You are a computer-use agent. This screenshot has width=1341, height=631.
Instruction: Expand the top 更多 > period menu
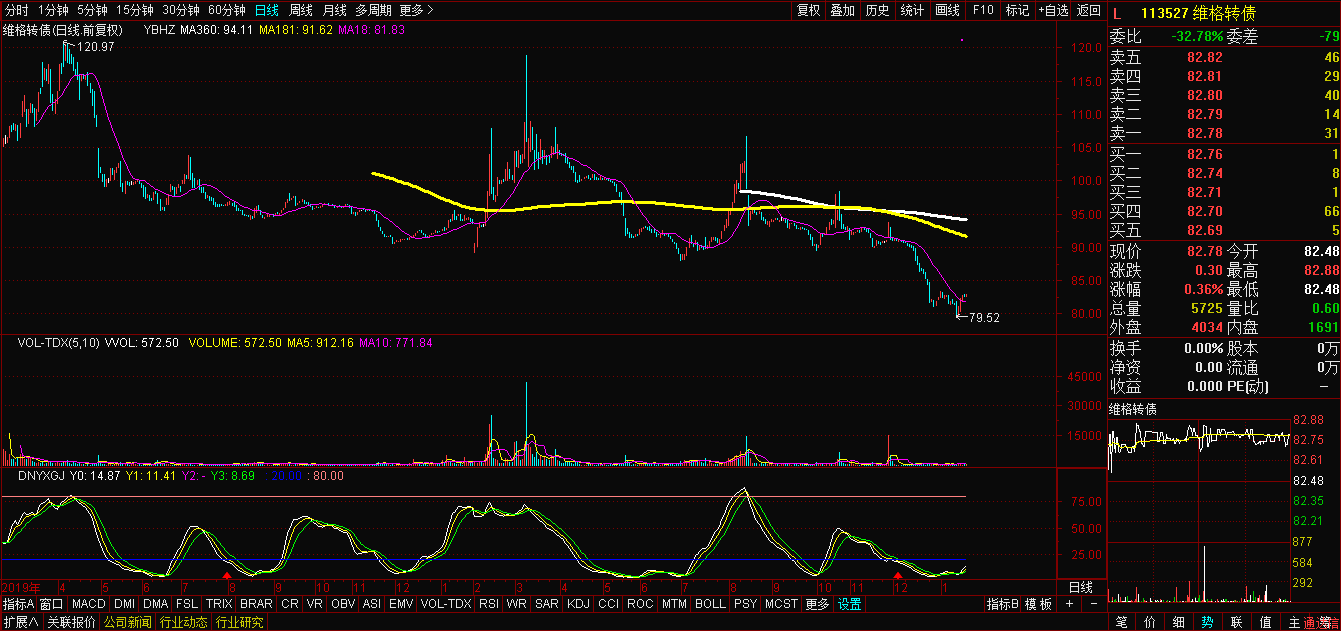pyautogui.click(x=416, y=10)
